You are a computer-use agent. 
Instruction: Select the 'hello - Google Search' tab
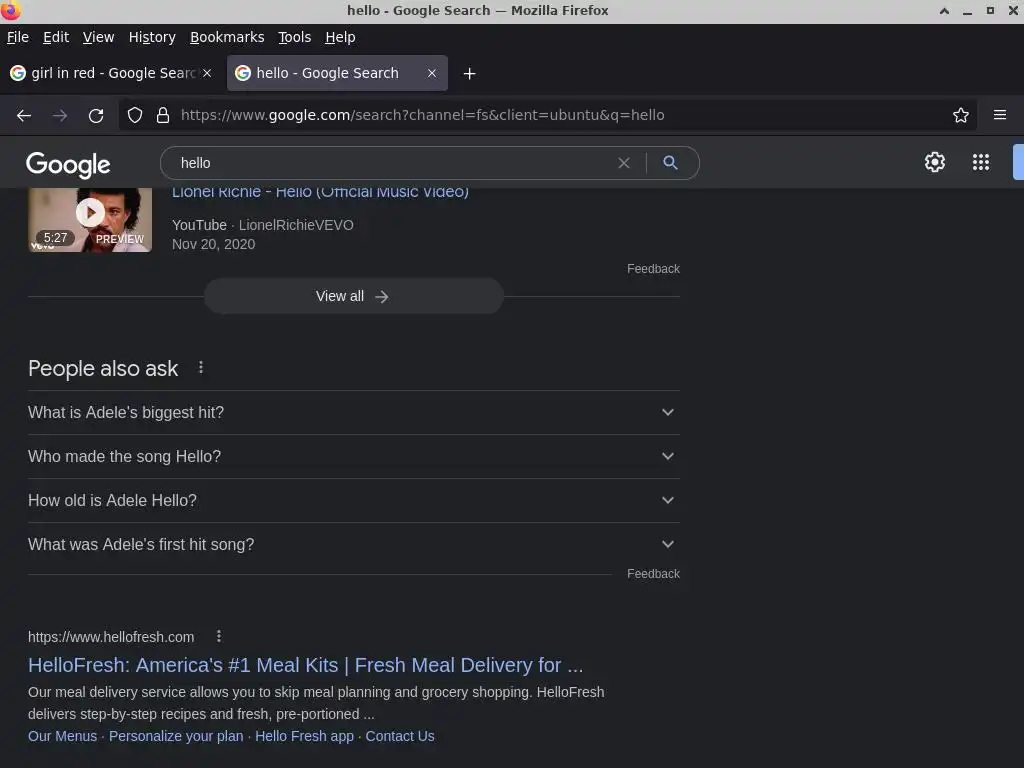point(337,73)
